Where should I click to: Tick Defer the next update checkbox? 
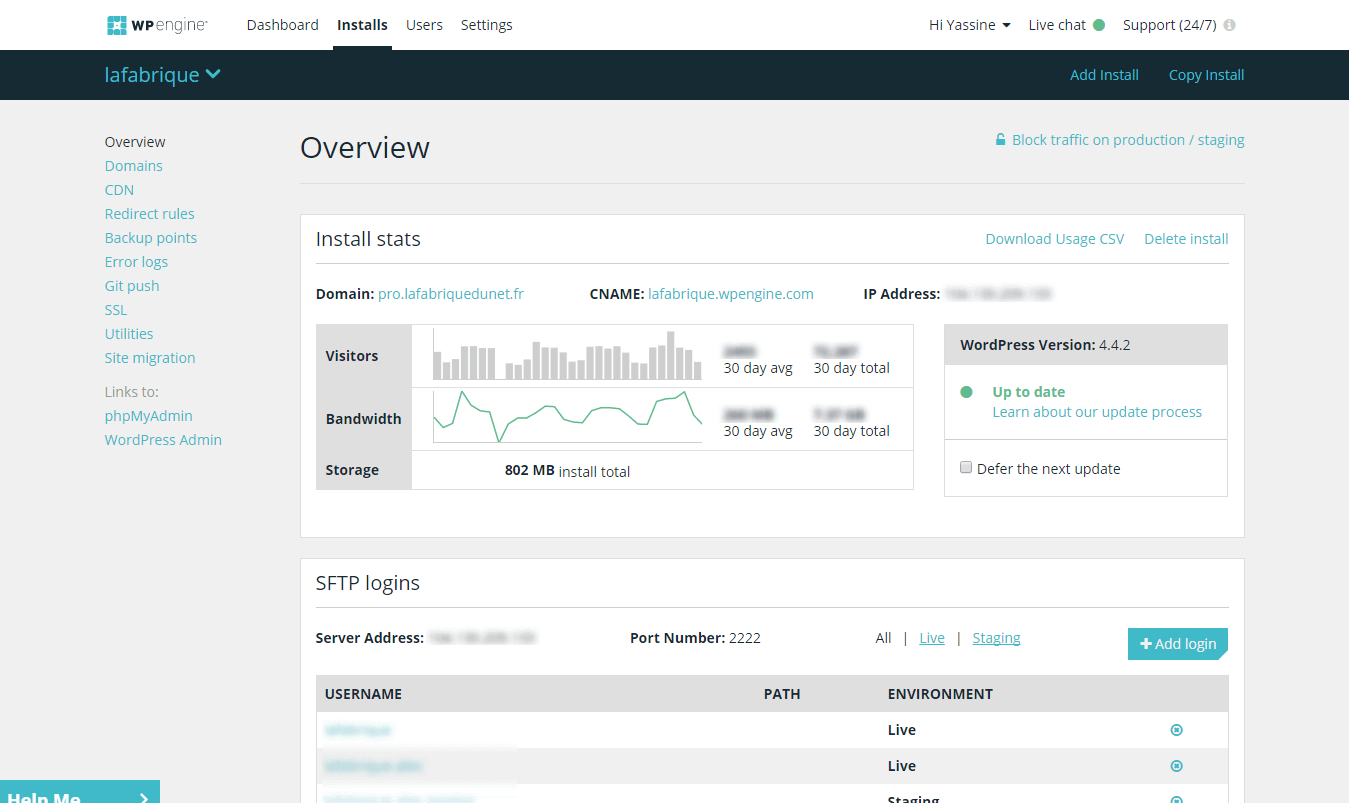tap(966, 467)
